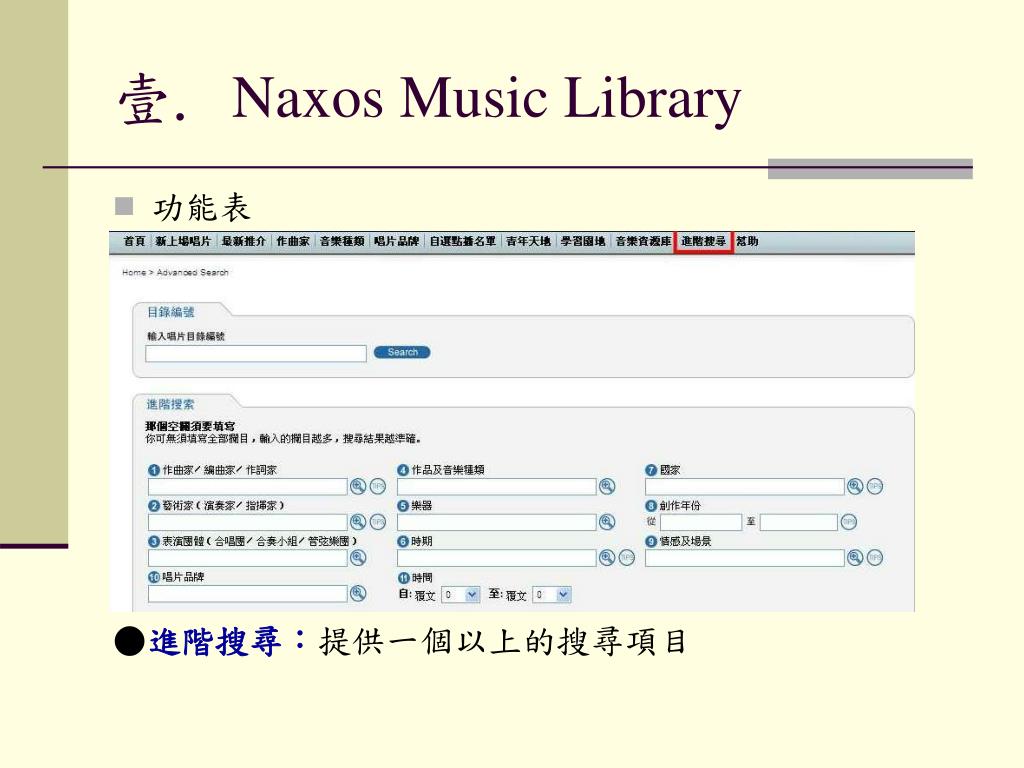Click the magnifier icon beside the 作品及音樂種類 field
This screenshot has width=1024, height=768.
(607, 487)
